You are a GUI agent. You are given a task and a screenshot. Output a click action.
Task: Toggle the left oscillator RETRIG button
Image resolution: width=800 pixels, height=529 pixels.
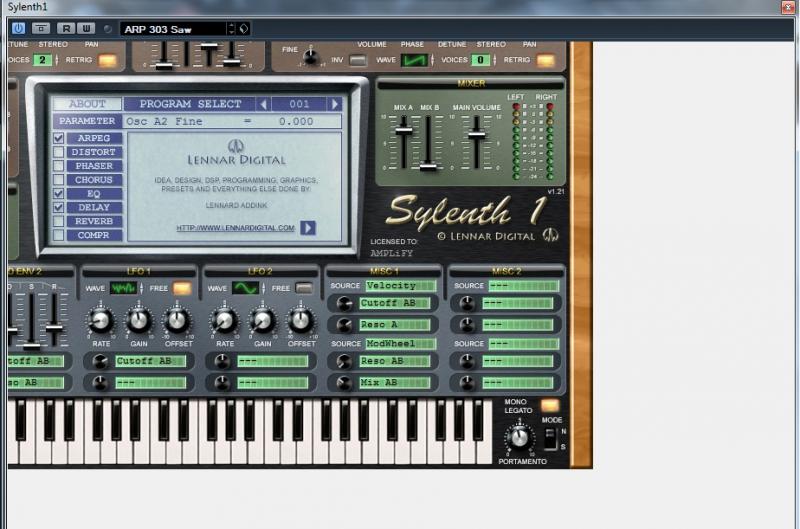(x=108, y=61)
